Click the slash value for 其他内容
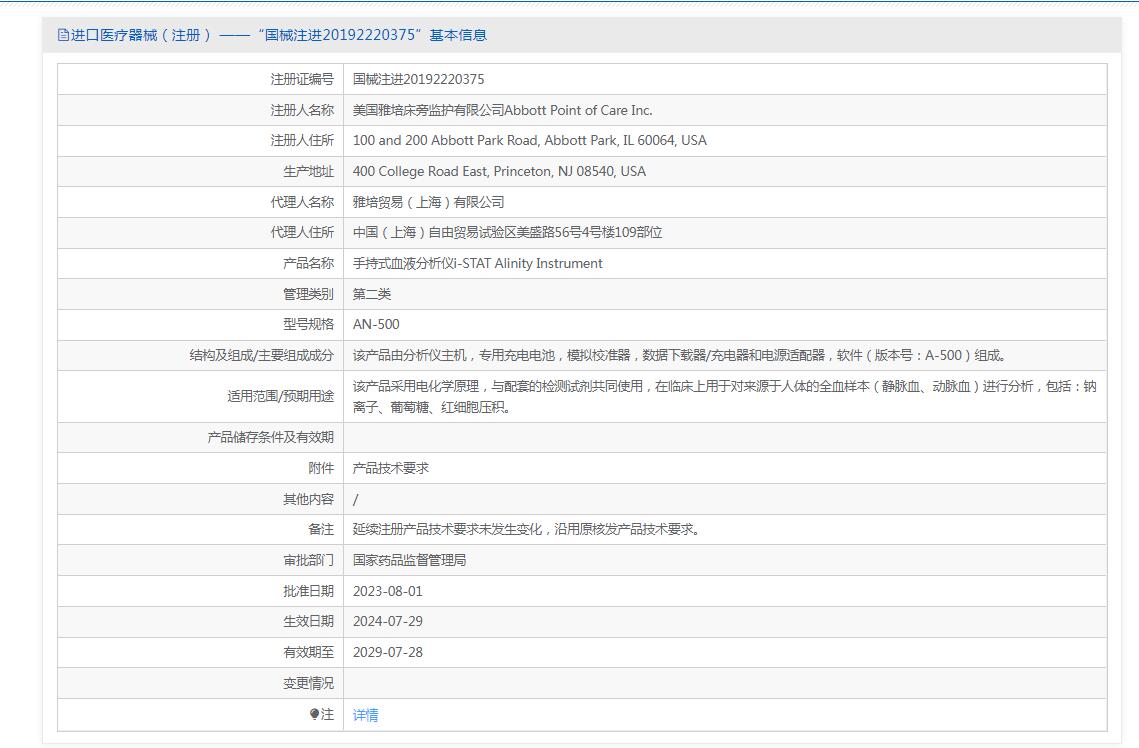 [x=355, y=500]
